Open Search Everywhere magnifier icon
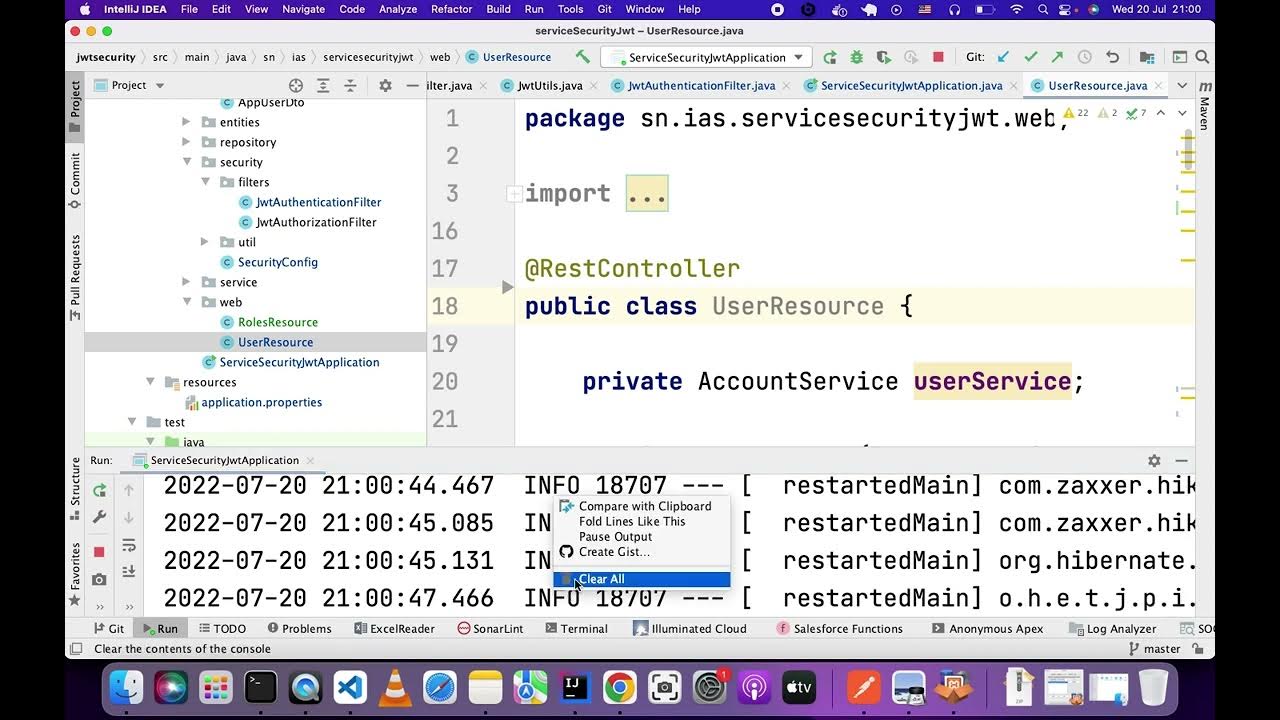1280x720 pixels. [x=1203, y=58]
